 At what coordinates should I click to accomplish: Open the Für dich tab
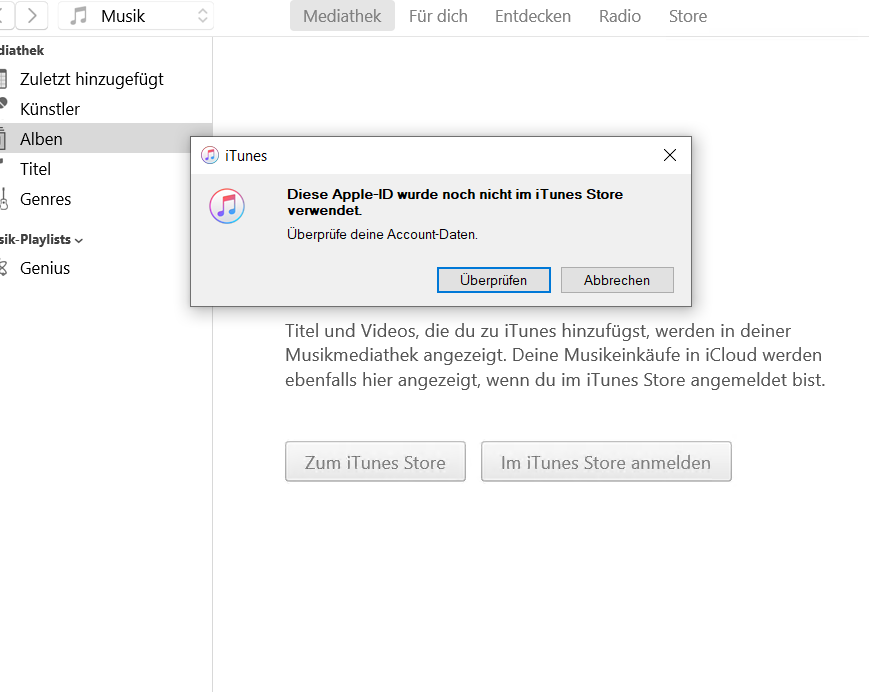coord(438,16)
